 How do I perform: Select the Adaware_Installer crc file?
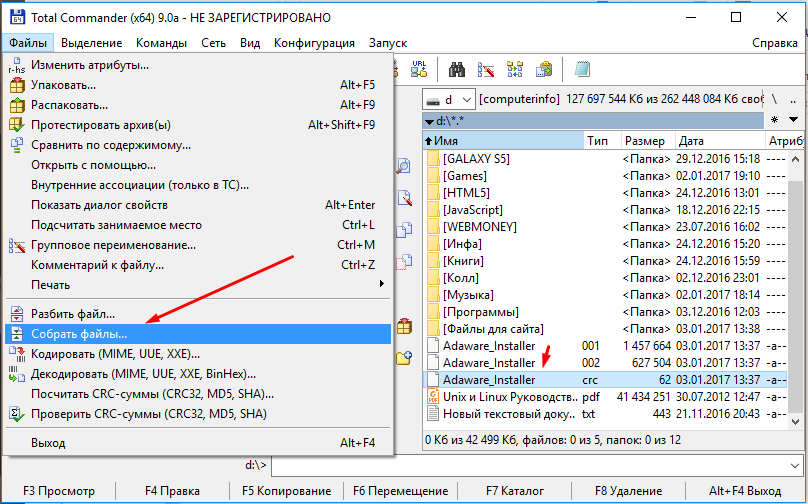489,380
